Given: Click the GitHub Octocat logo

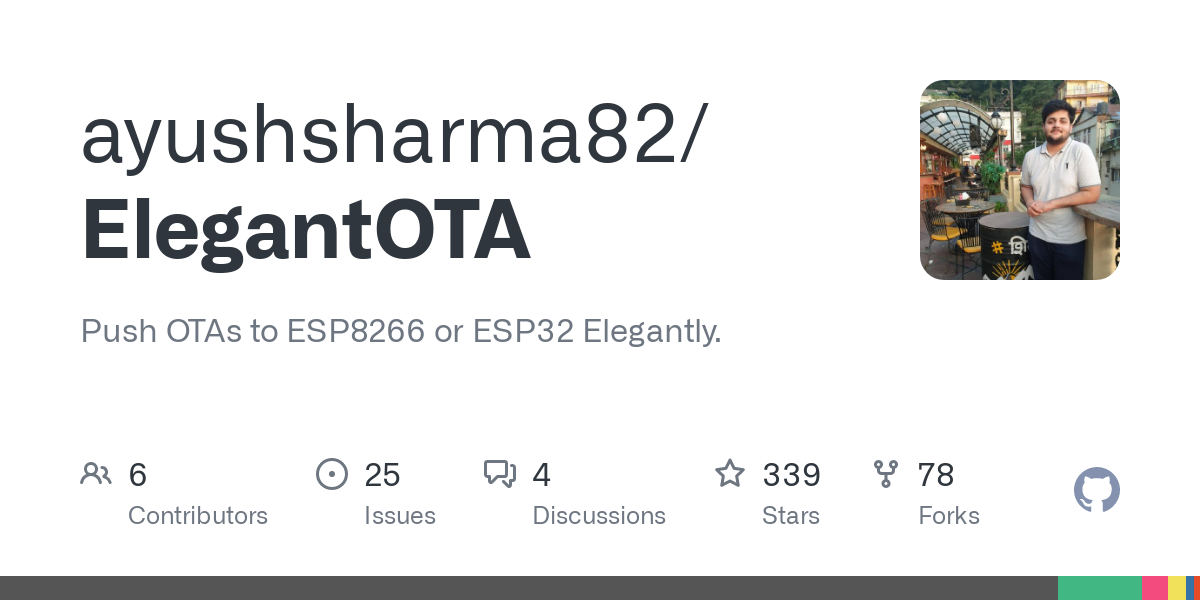Looking at the screenshot, I should click(1097, 490).
